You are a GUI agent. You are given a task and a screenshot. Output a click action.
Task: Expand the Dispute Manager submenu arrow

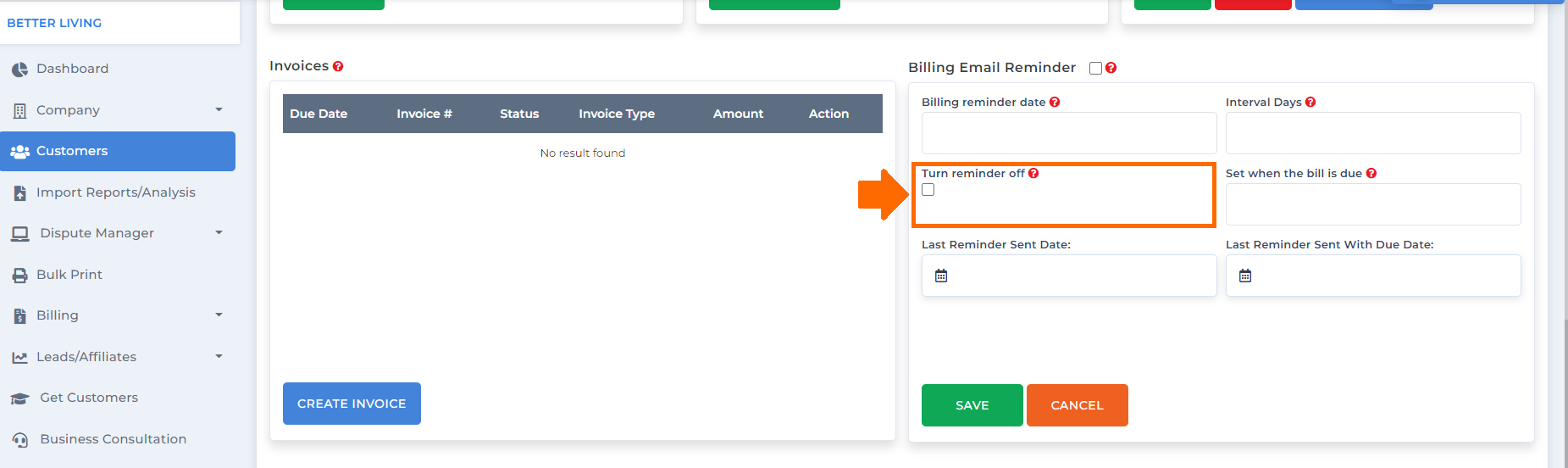pyautogui.click(x=219, y=232)
